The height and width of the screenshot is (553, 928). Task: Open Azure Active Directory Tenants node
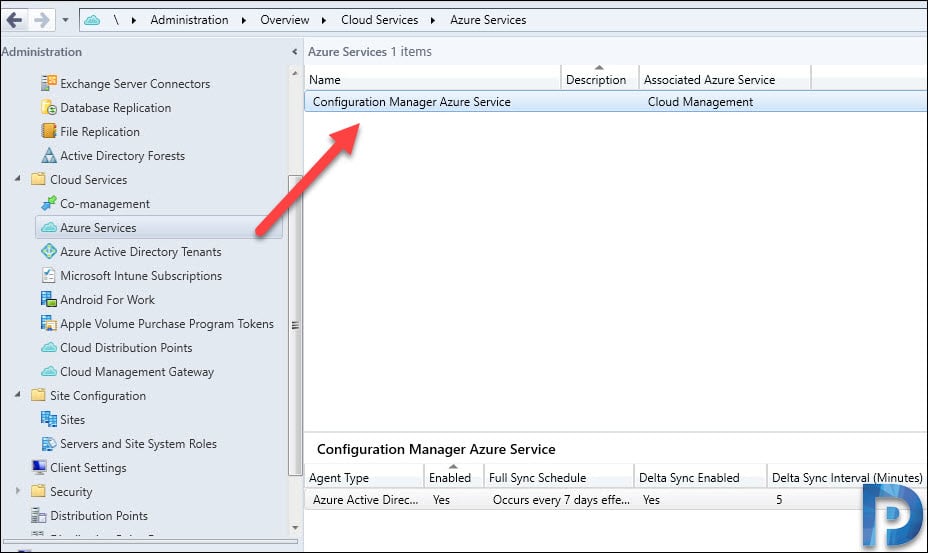(x=141, y=252)
